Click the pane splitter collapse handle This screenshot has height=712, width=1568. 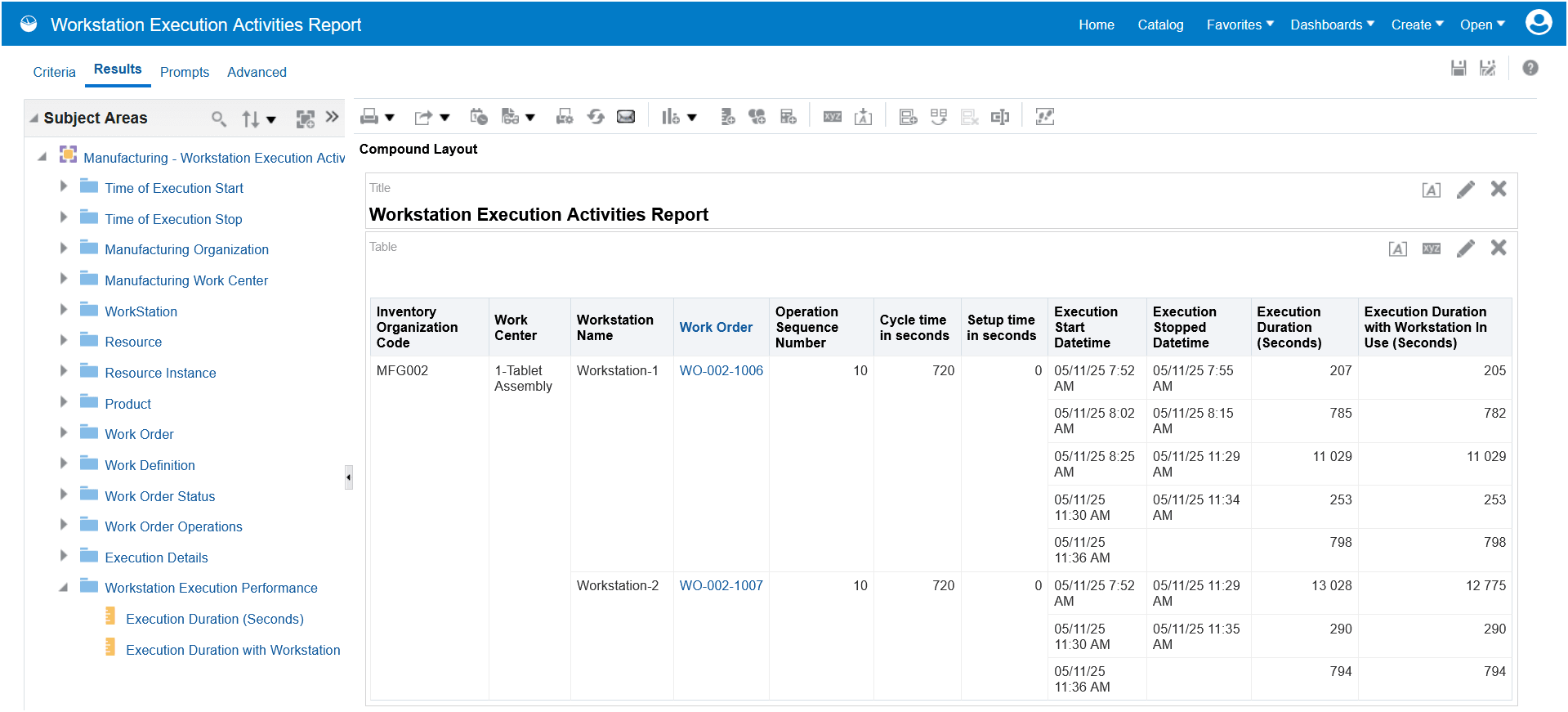[349, 477]
